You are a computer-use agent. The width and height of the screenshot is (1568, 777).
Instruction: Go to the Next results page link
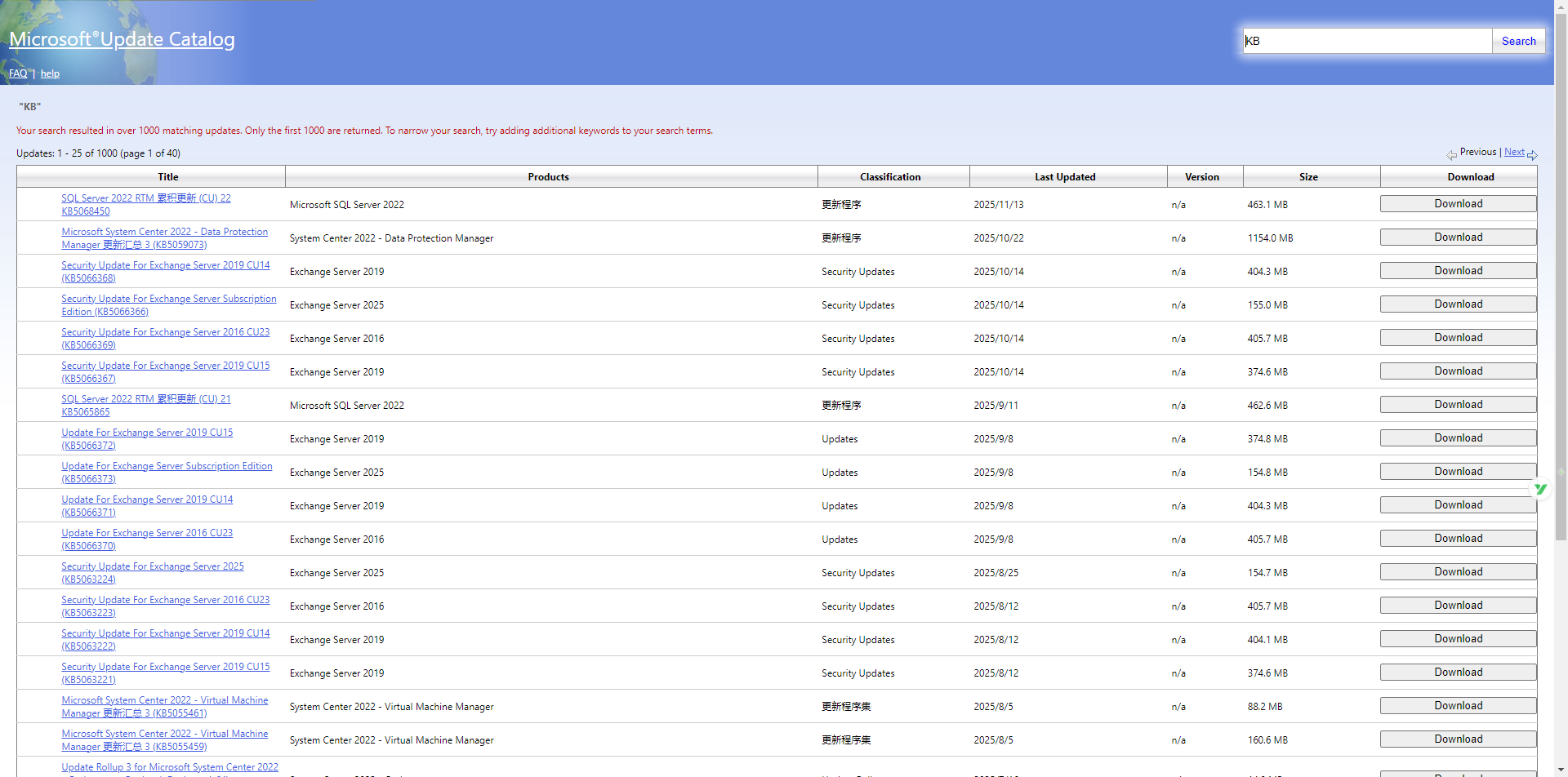point(1514,152)
